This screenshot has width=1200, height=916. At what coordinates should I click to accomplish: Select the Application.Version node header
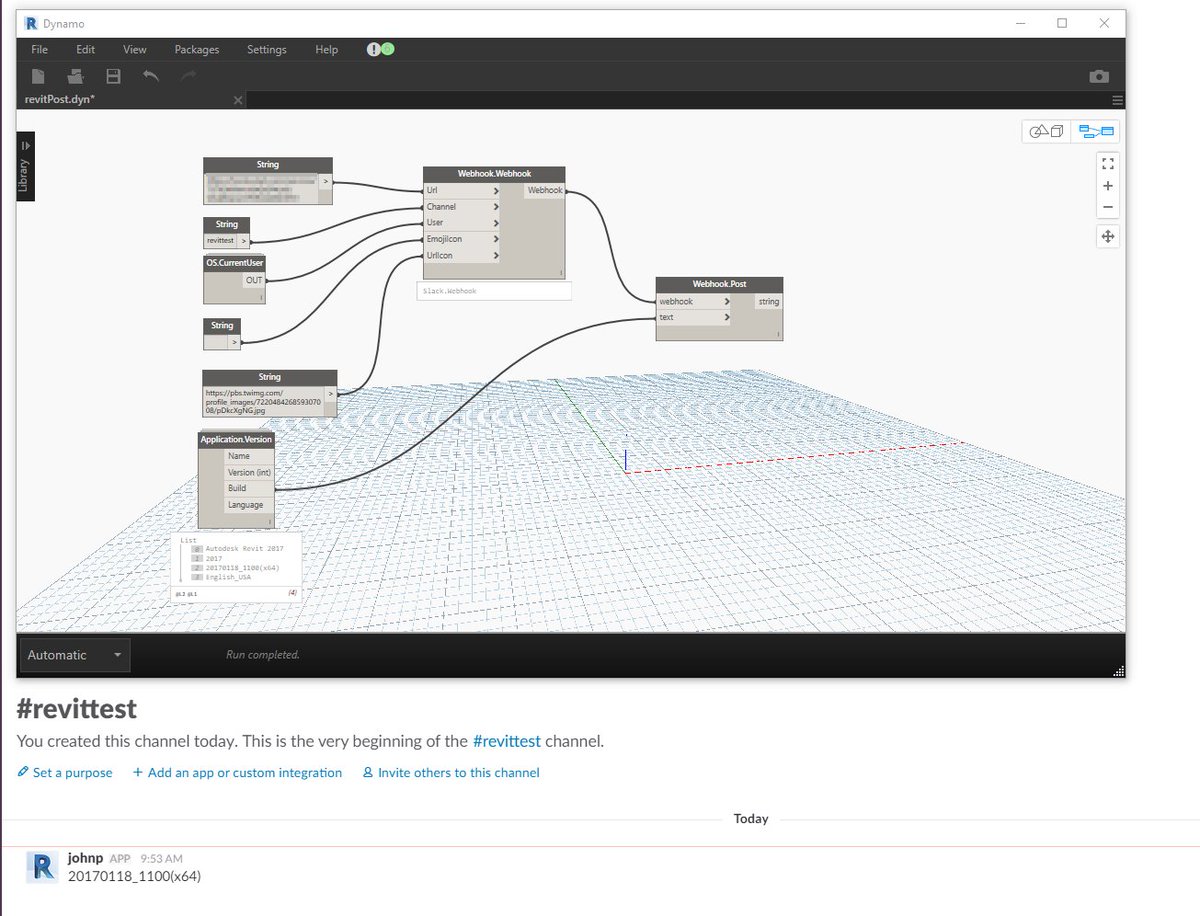[x=236, y=439]
